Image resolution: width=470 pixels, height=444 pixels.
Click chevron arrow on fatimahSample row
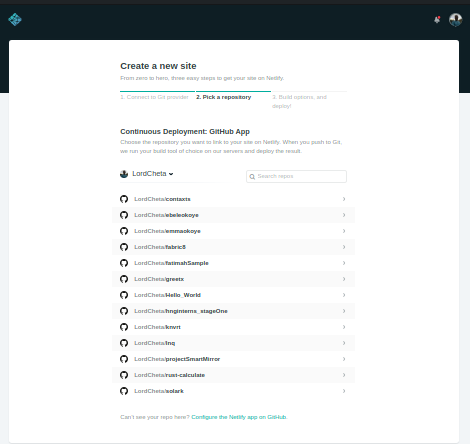pyautogui.click(x=344, y=263)
